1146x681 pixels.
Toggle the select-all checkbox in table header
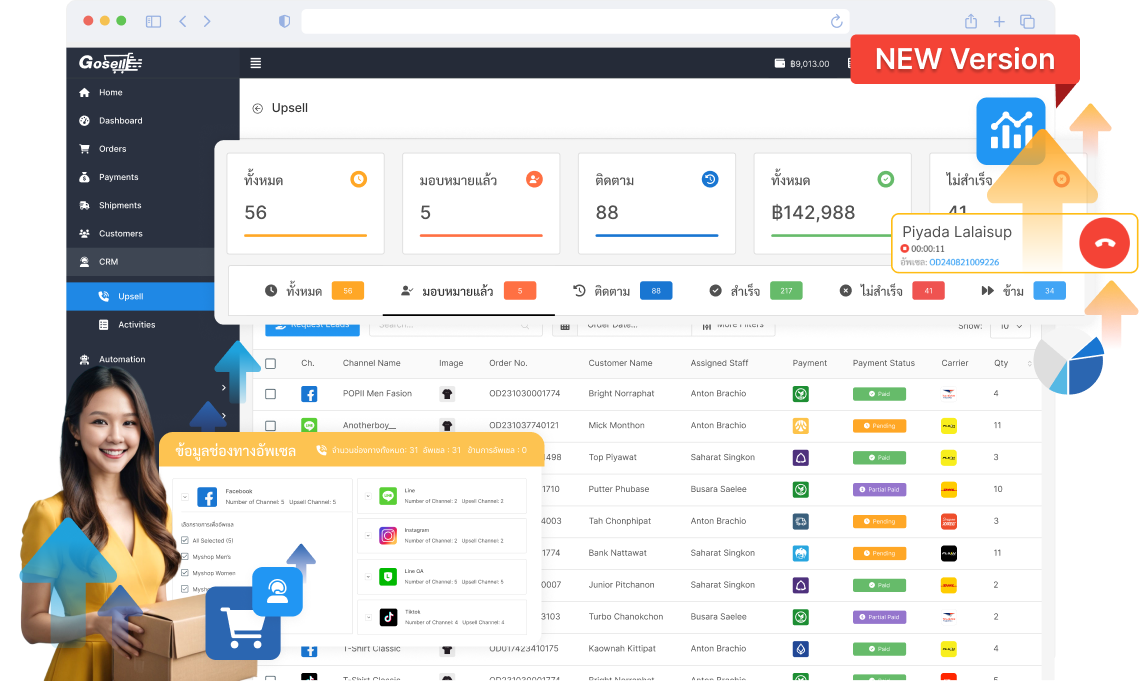point(270,363)
